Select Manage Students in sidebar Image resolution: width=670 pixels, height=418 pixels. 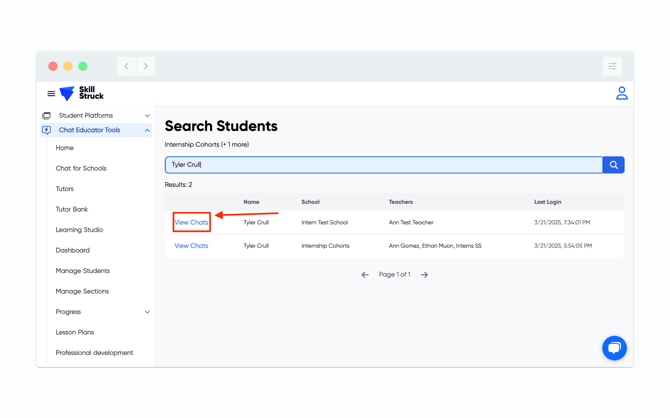point(83,271)
